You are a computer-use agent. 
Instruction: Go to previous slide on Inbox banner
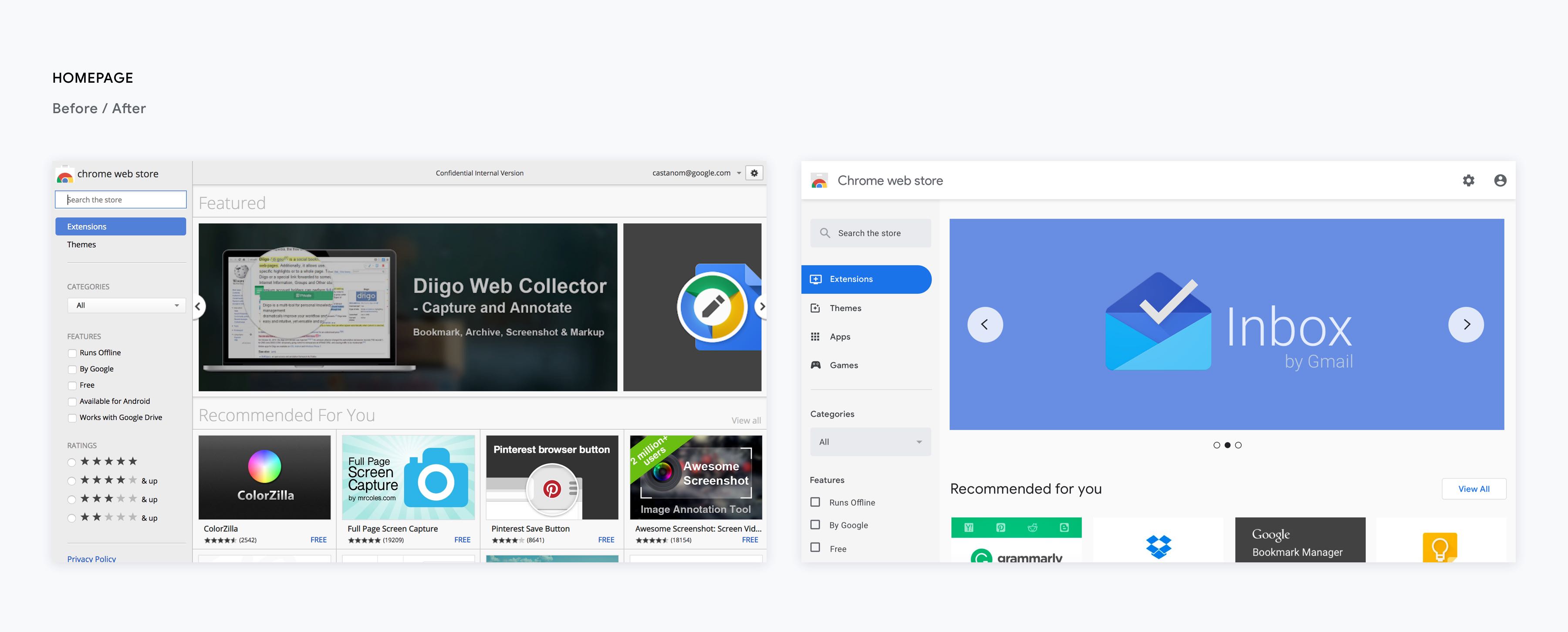click(985, 325)
